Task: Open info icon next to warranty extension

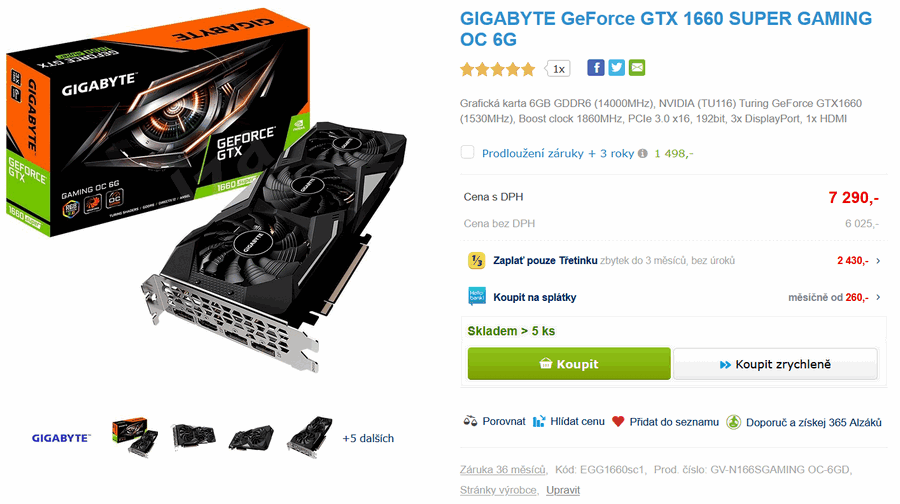Action: pos(642,153)
